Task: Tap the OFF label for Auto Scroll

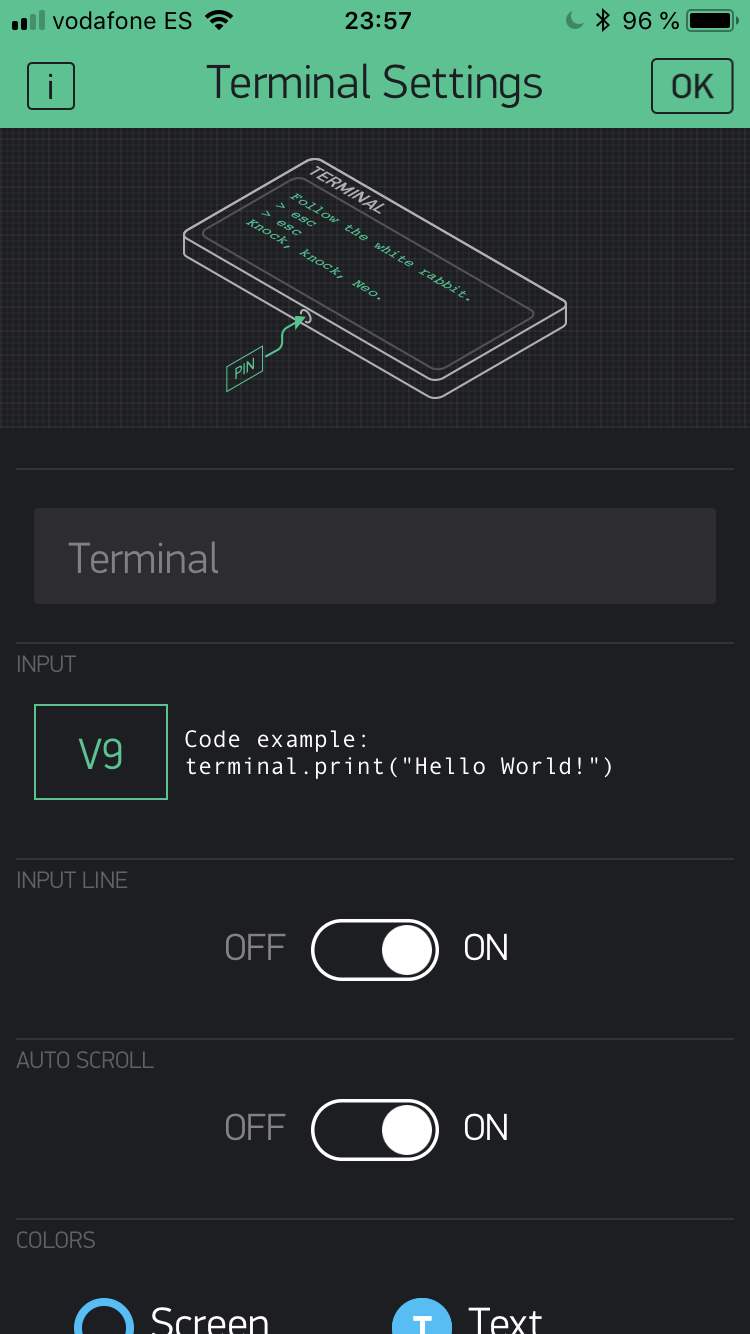Action: tap(255, 1128)
